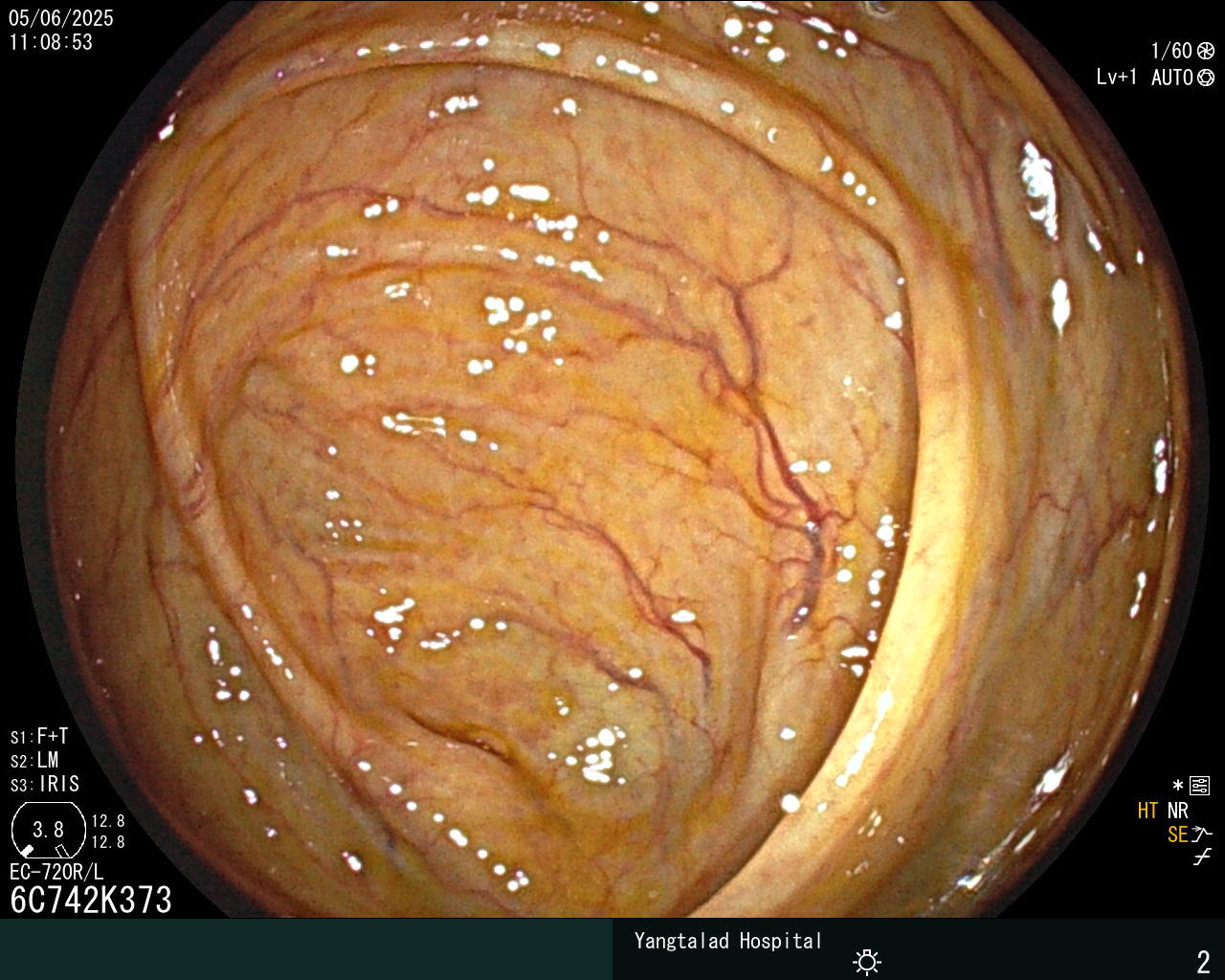Click the date 05/06/2025

(61, 18)
